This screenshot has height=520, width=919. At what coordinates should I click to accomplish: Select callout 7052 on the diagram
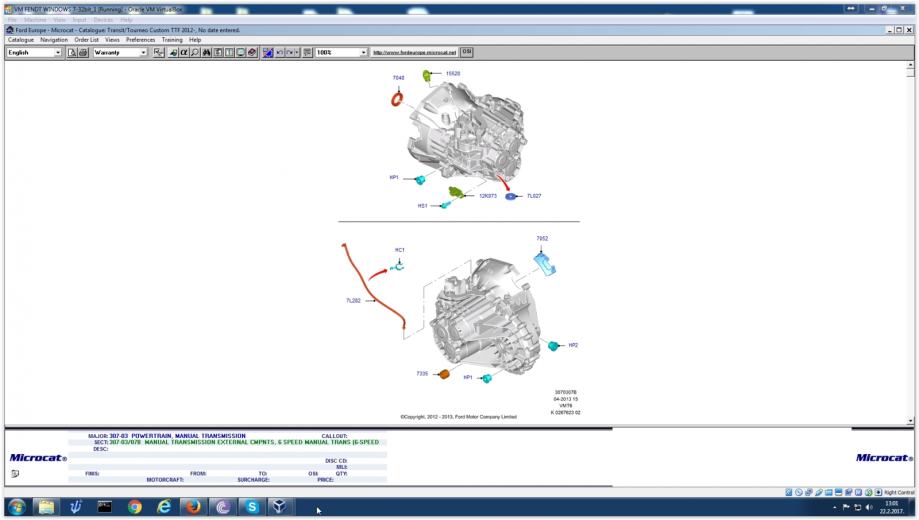pyautogui.click(x=542, y=239)
